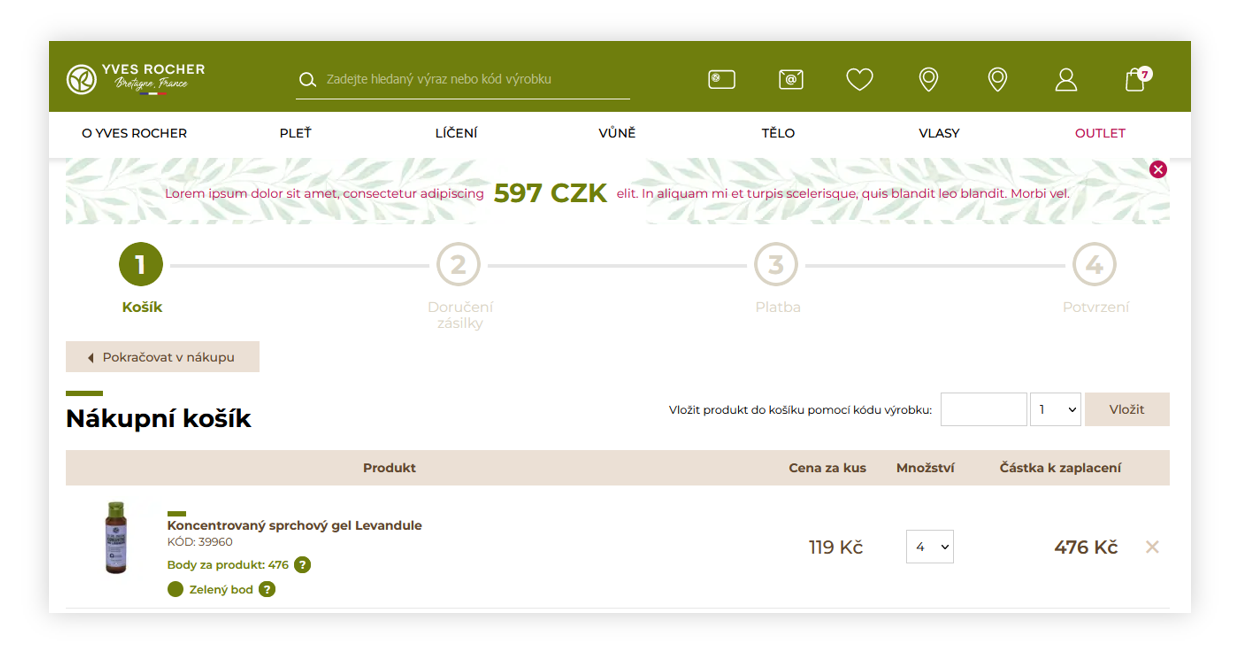Open the PLEŤ menu
This screenshot has width=1233, height=663.
pyautogui.click(x=295, y=133)
